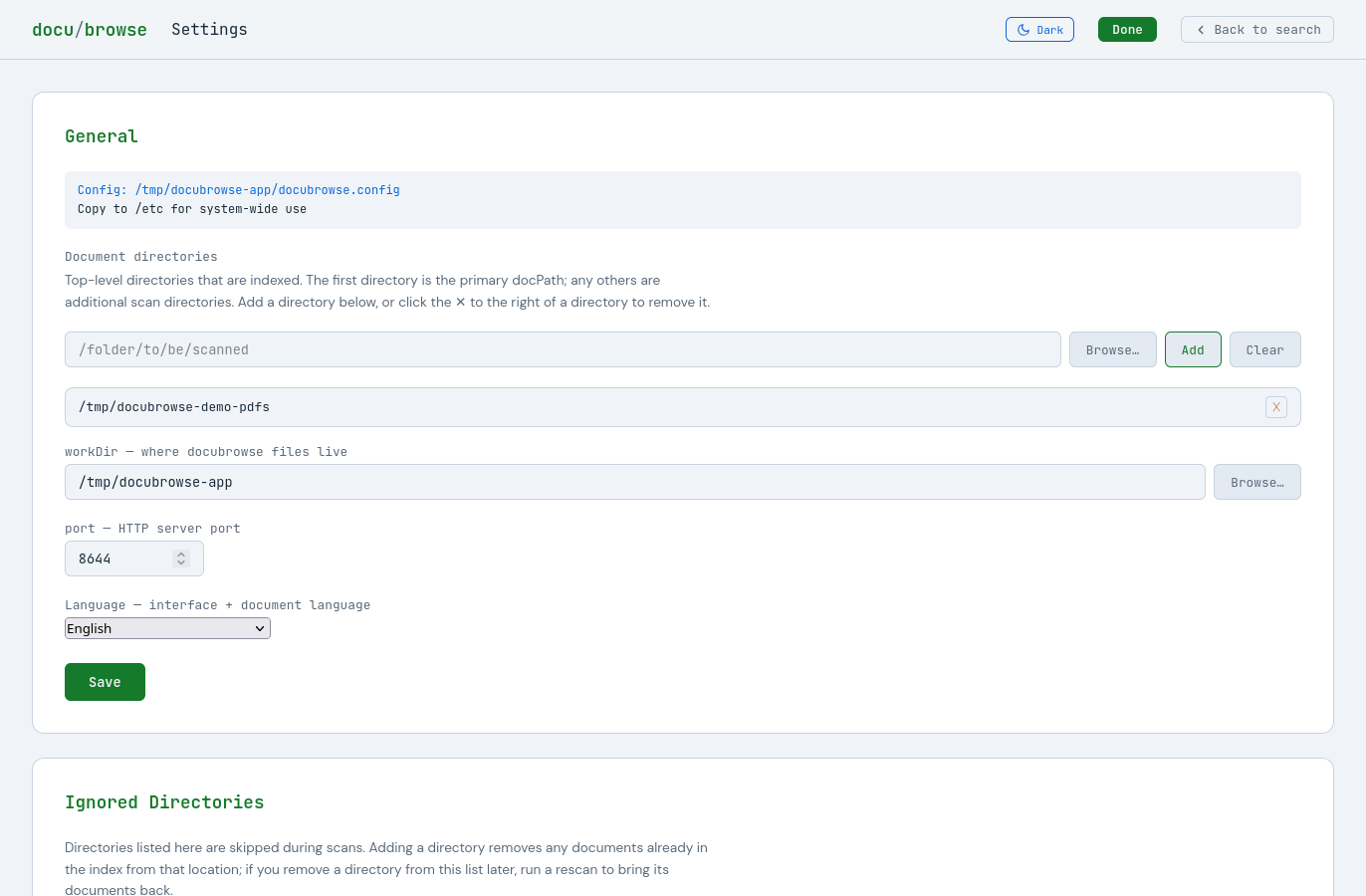Click the Ignored Directories heading
The image size is (1366, 896).
pyautogui.click(x=164, y=802)
